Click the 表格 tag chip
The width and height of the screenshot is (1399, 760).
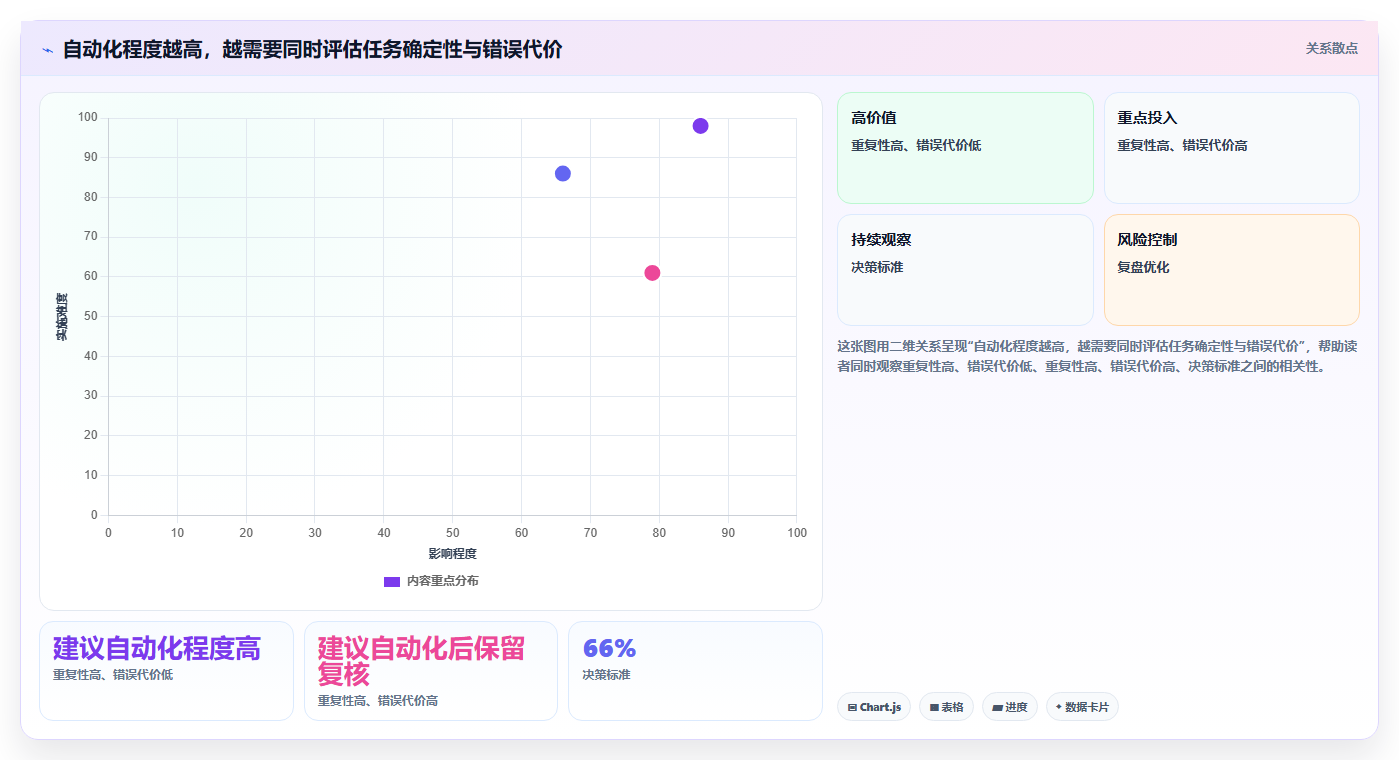click(946, 707)
